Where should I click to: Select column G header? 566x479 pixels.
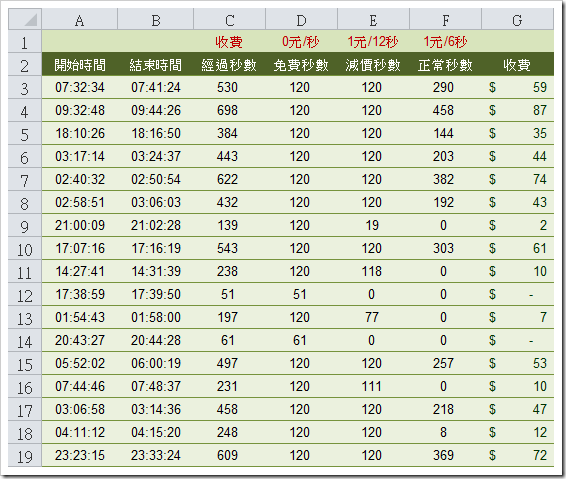pyautogui.click(x=517, y=19)
